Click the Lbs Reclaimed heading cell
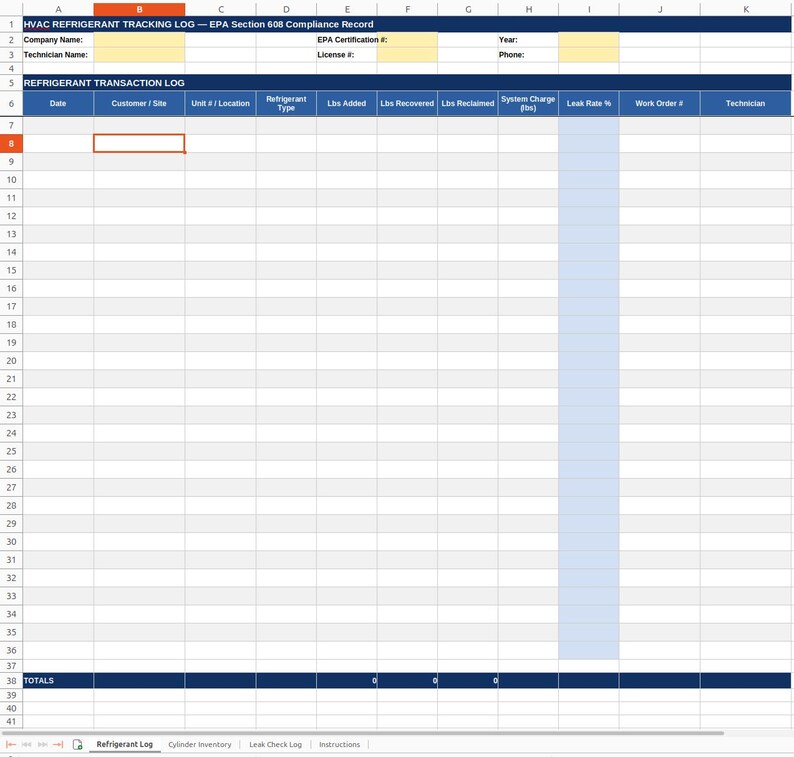Viewport: 794px width, 757px height. click(468, 103)
